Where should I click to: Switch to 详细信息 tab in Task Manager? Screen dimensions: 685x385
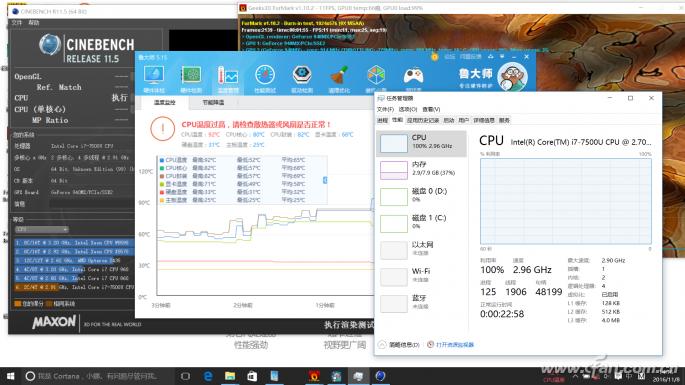tap(484, 120)
